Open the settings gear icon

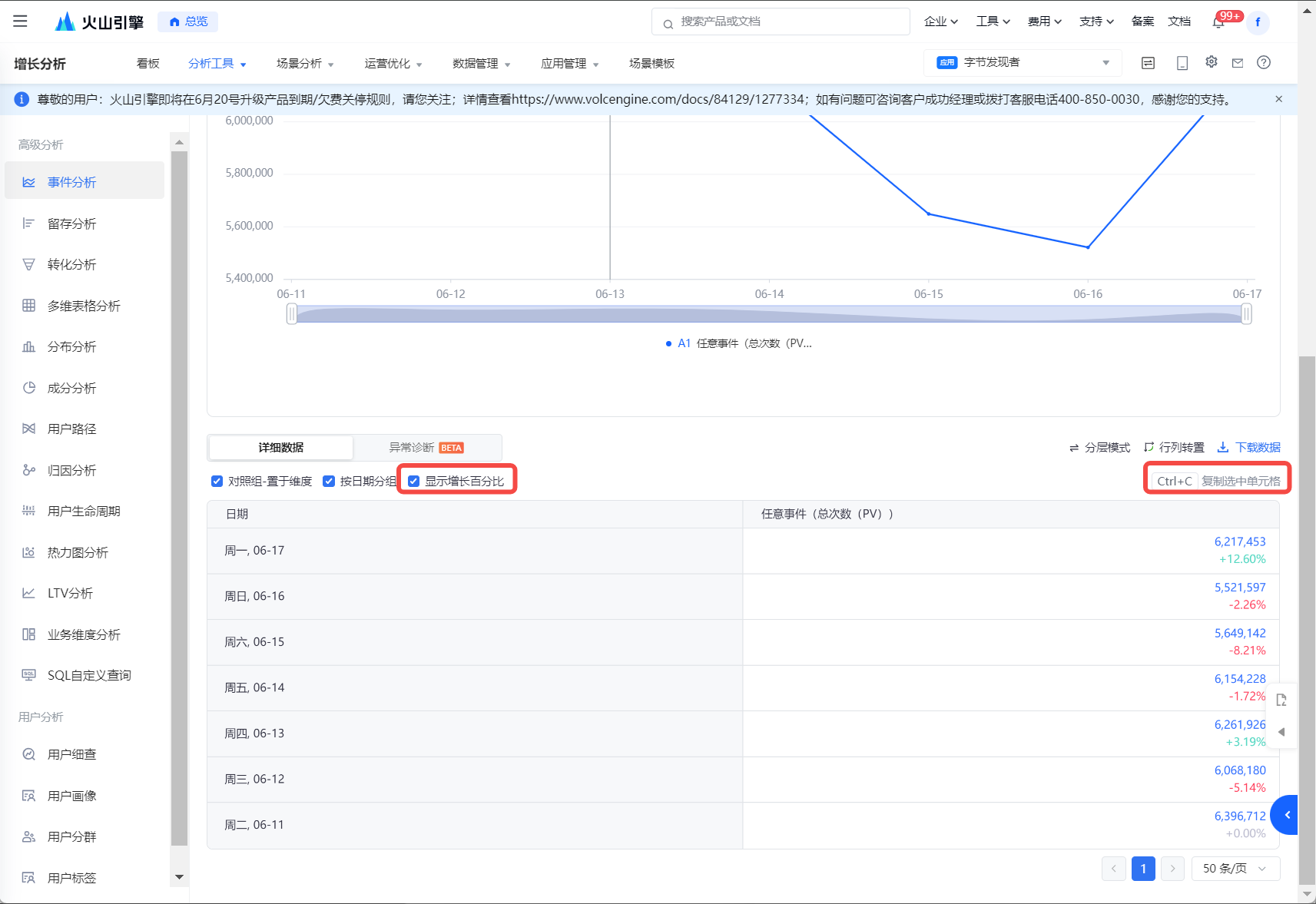(x=1212, y=62)
